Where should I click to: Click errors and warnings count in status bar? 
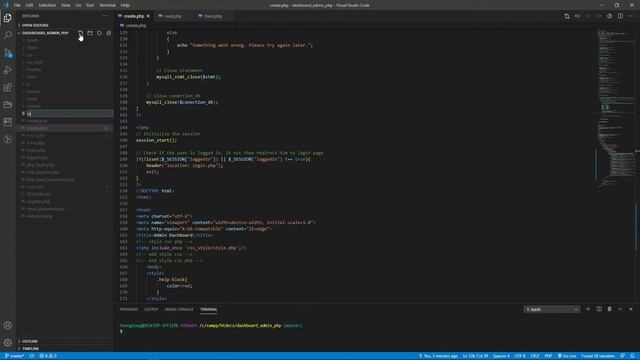tap(48, 356)
